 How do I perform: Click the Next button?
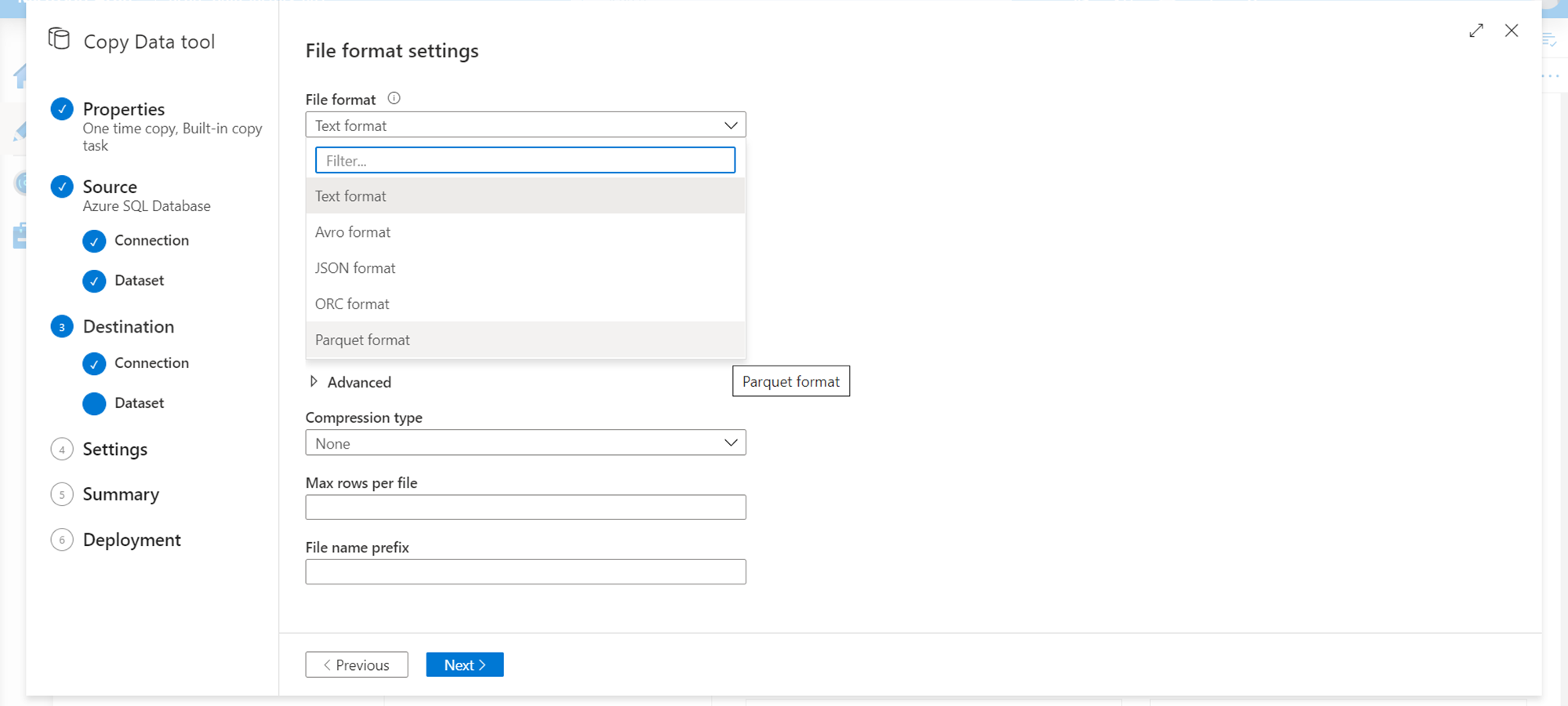tap(465, 665)
